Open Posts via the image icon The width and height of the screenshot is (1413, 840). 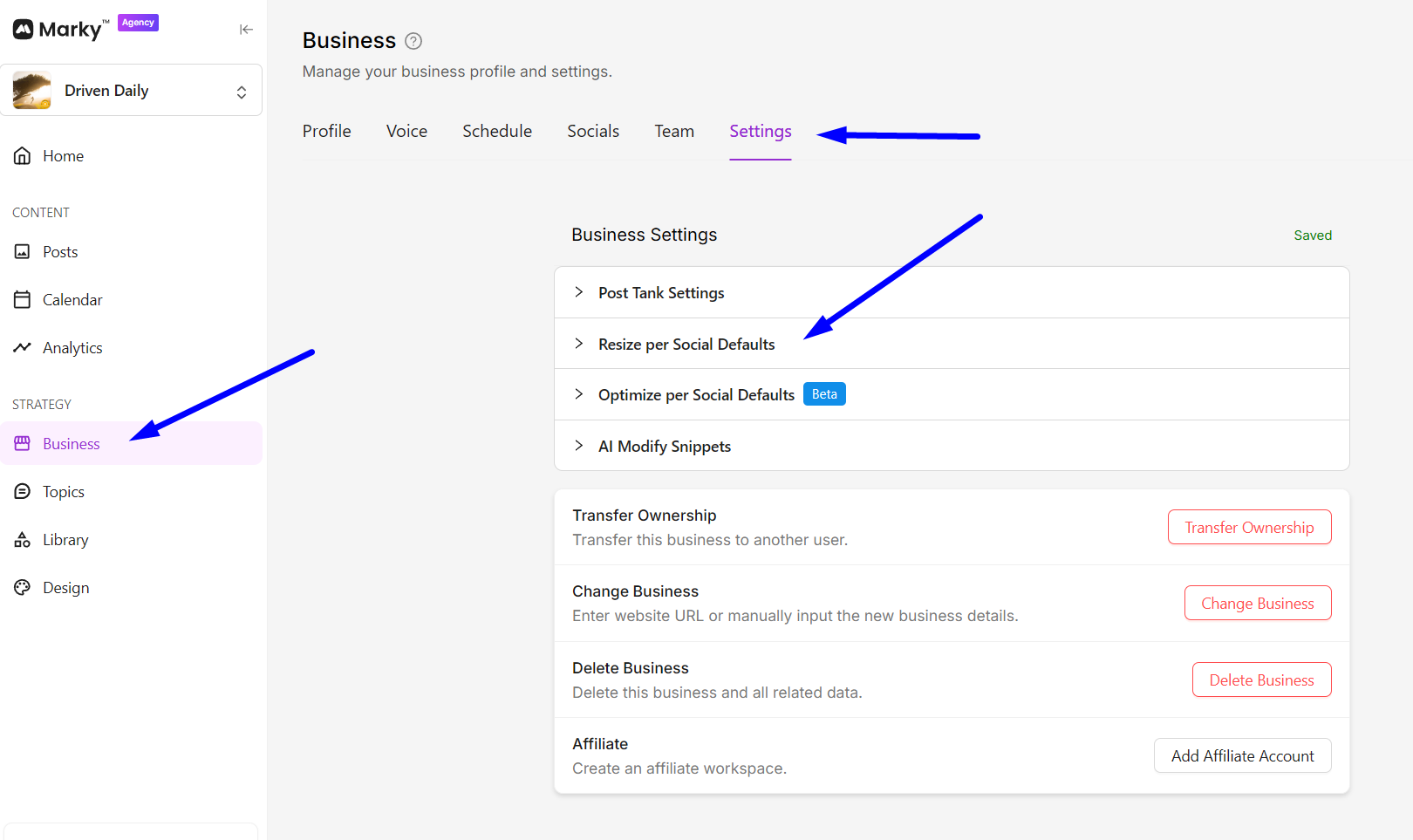pyautogui.click(x=23, y=252)
